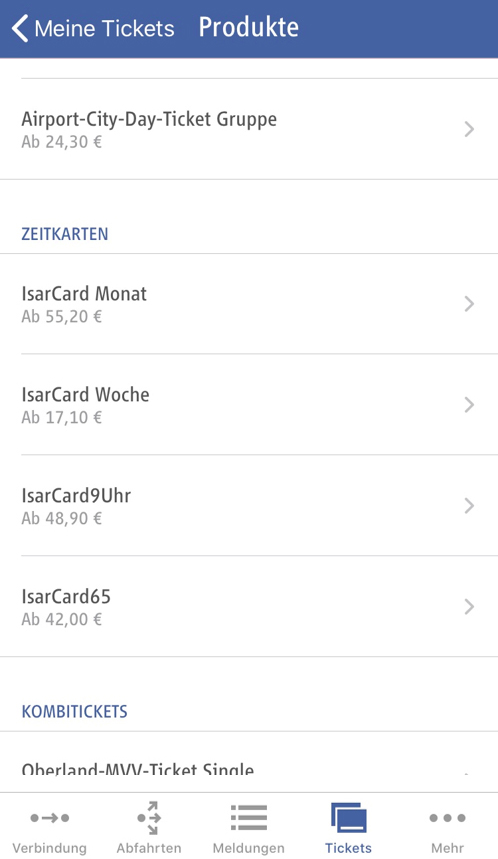This screenshot has height=859, width=498.
Task: Tap the back arrow icon in the header
Action: pyautogui.click(x=20, y=28)
